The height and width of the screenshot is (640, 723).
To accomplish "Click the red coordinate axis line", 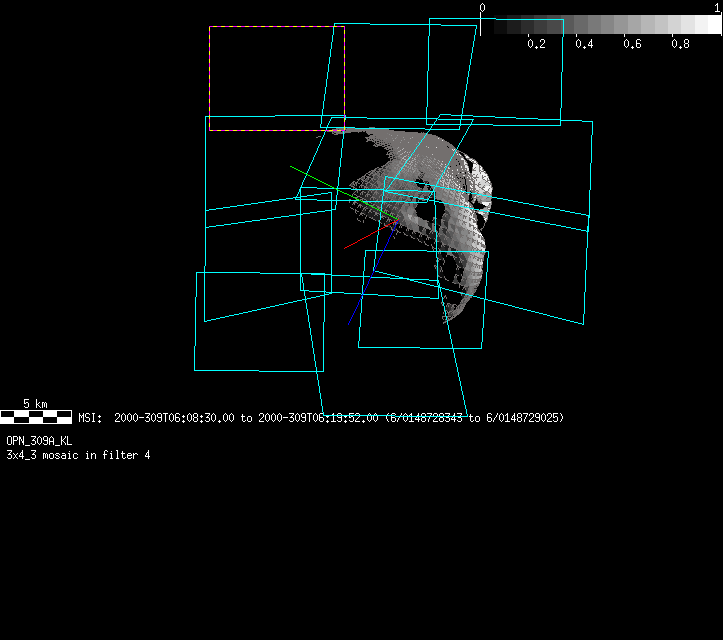I will [x=362, y=239].
